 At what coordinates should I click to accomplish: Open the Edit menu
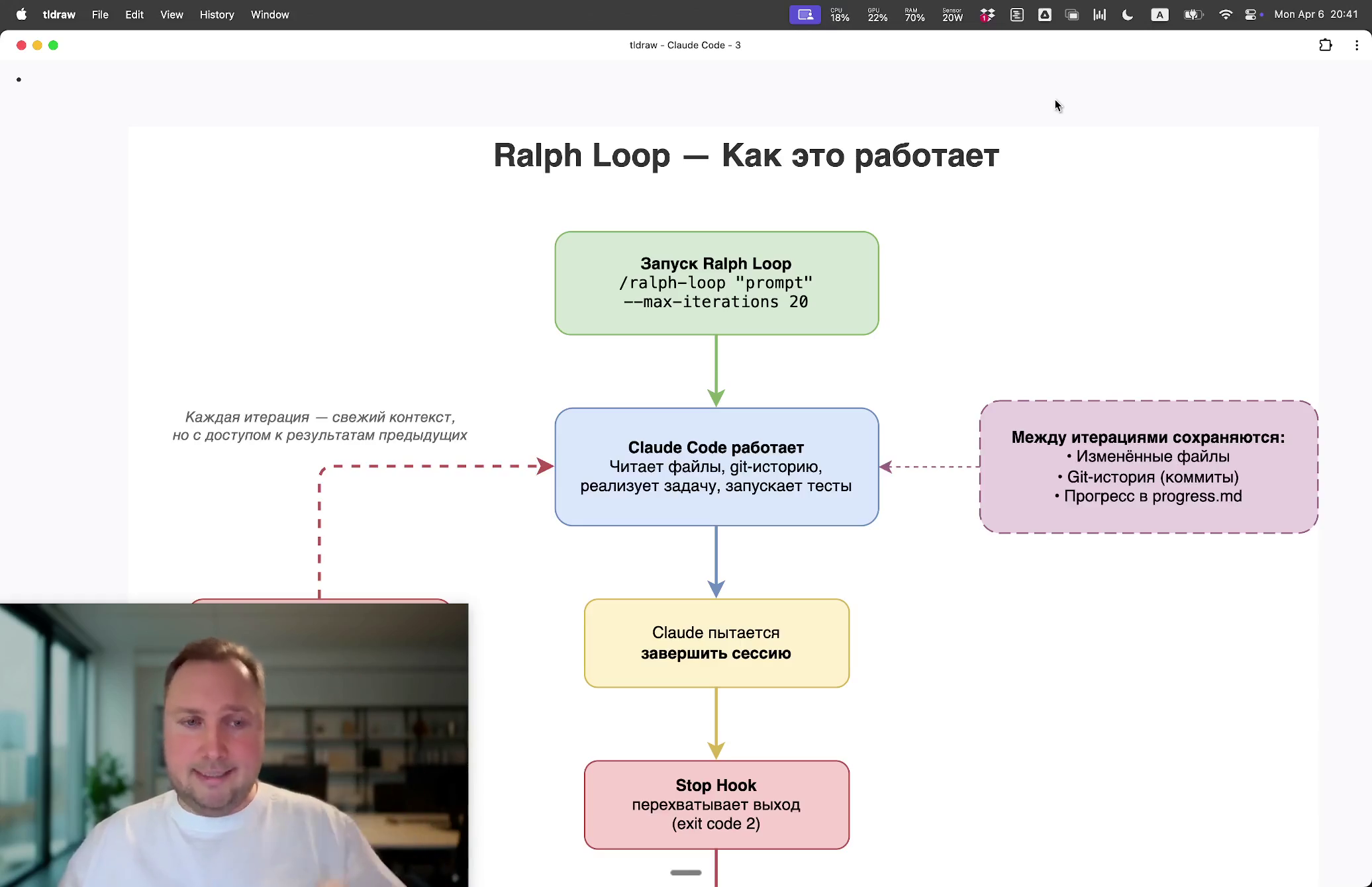point(134,15)
